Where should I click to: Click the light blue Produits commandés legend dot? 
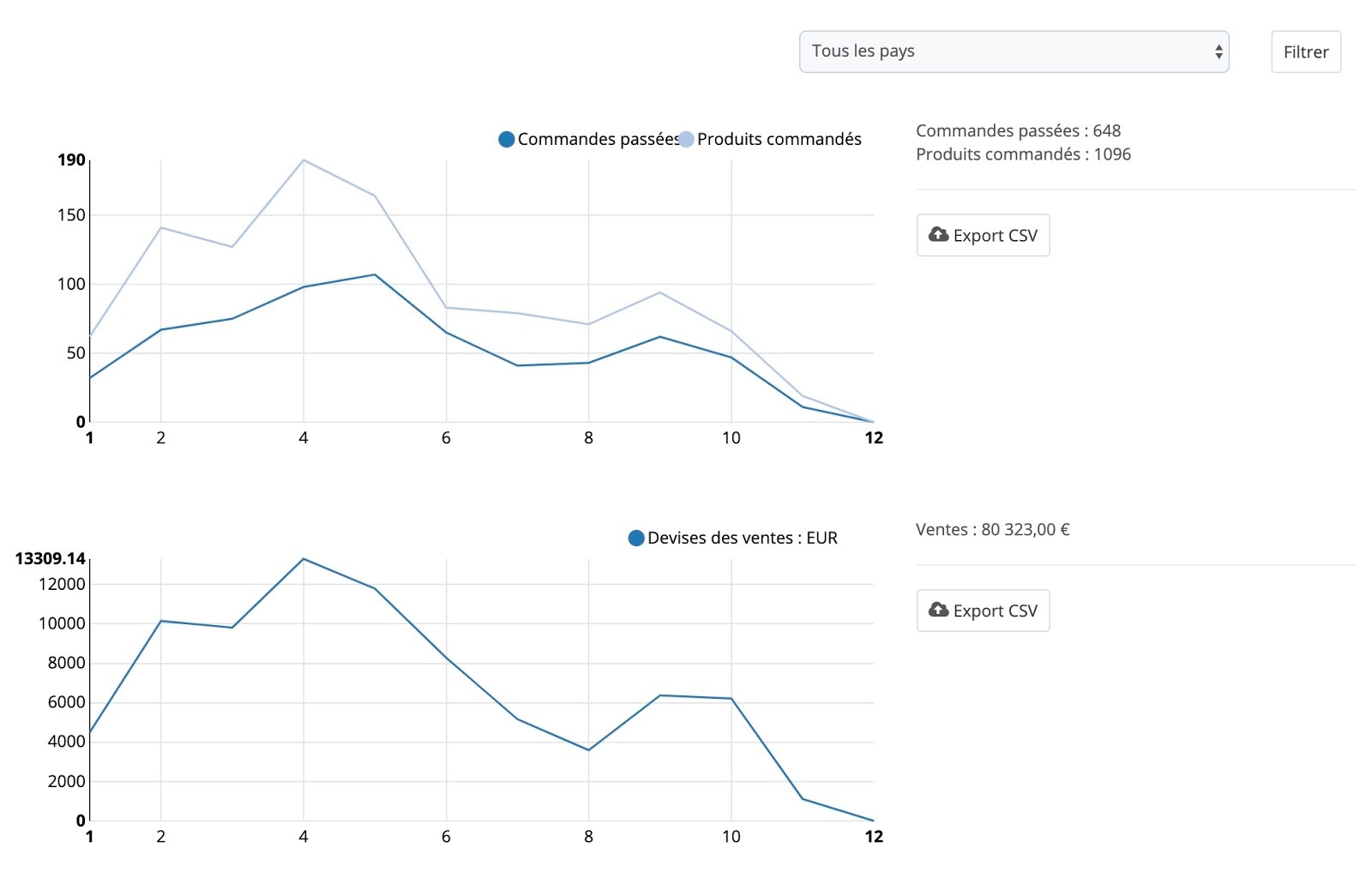[686, 139]
